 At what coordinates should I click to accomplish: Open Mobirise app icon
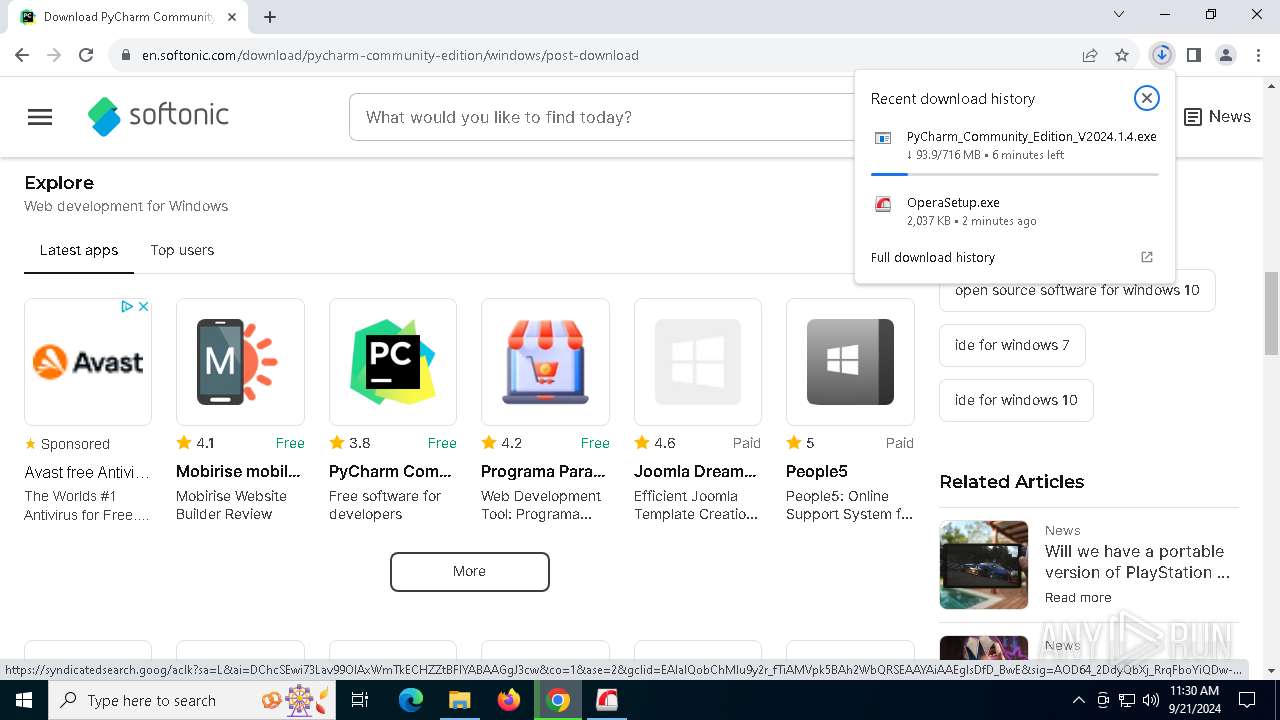240,362
